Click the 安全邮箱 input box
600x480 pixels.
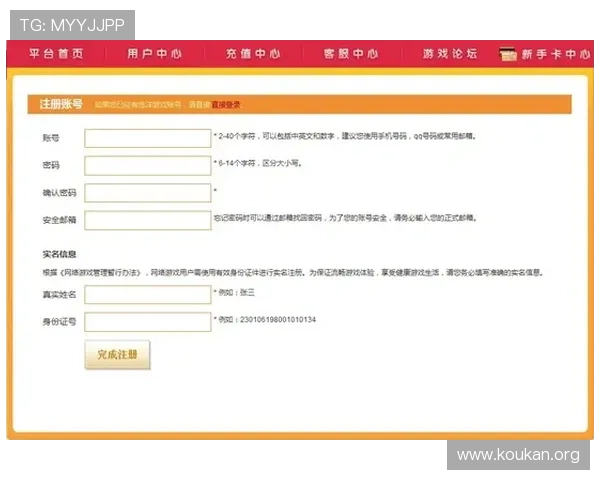(x=148, y=220)
